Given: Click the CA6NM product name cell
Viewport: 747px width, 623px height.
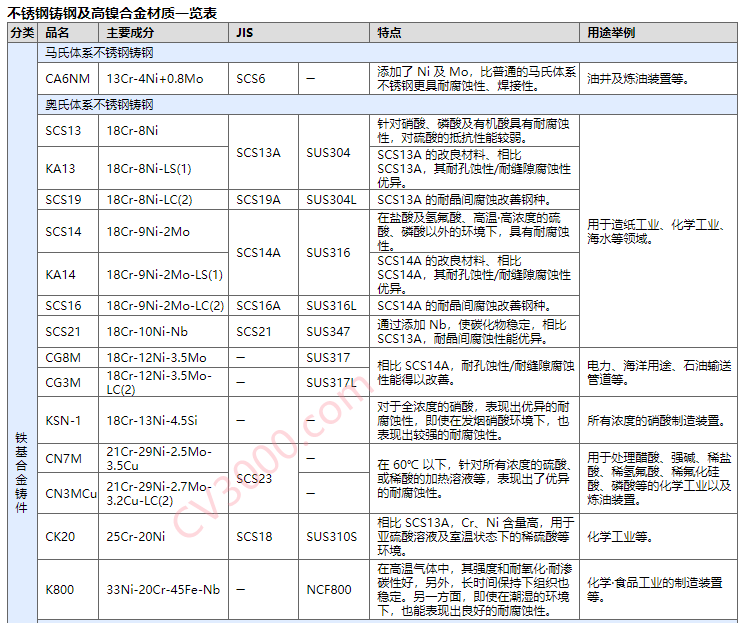Looking at the screenshot, I should (x=67, y=78).
